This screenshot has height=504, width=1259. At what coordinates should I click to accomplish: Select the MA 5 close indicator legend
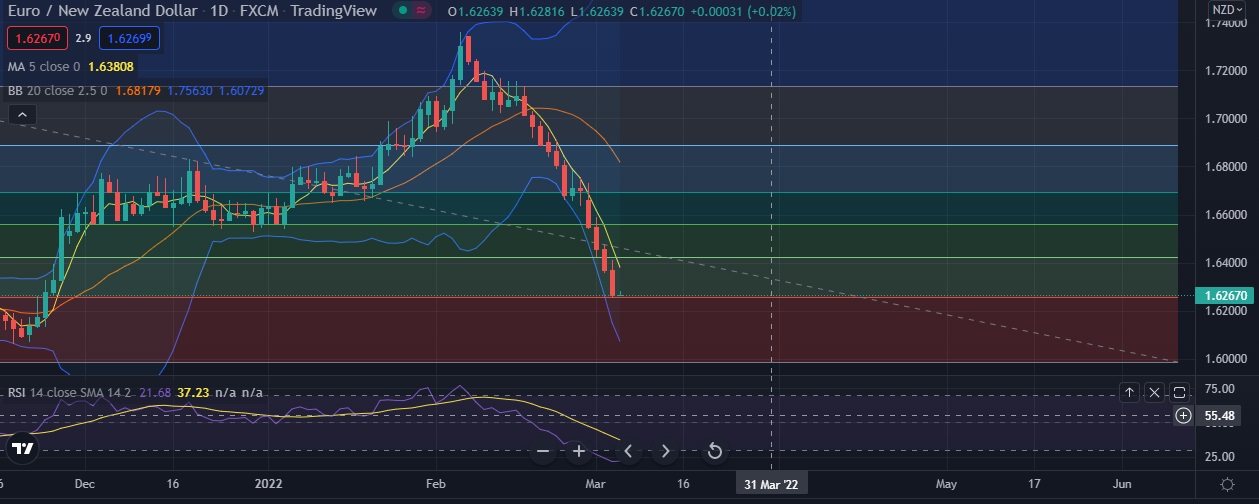tap(46, 67)
